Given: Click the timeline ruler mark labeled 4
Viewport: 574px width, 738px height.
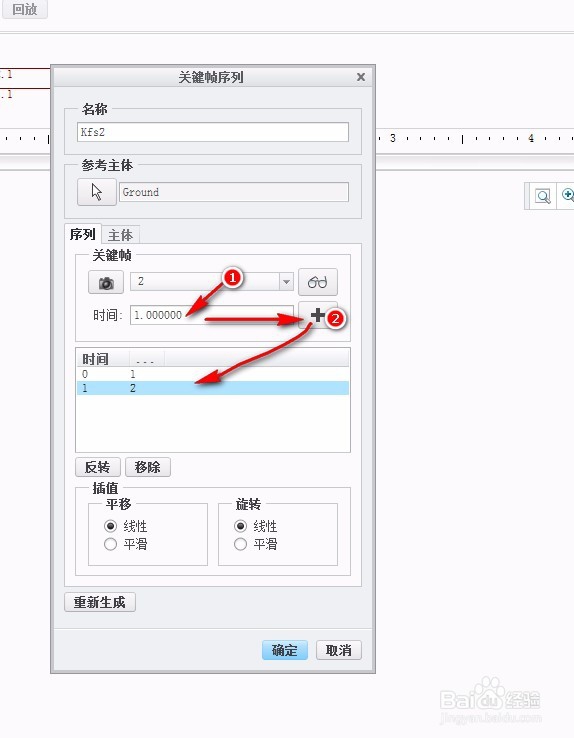Looking at the screenshot, I should tap(531, 138).
